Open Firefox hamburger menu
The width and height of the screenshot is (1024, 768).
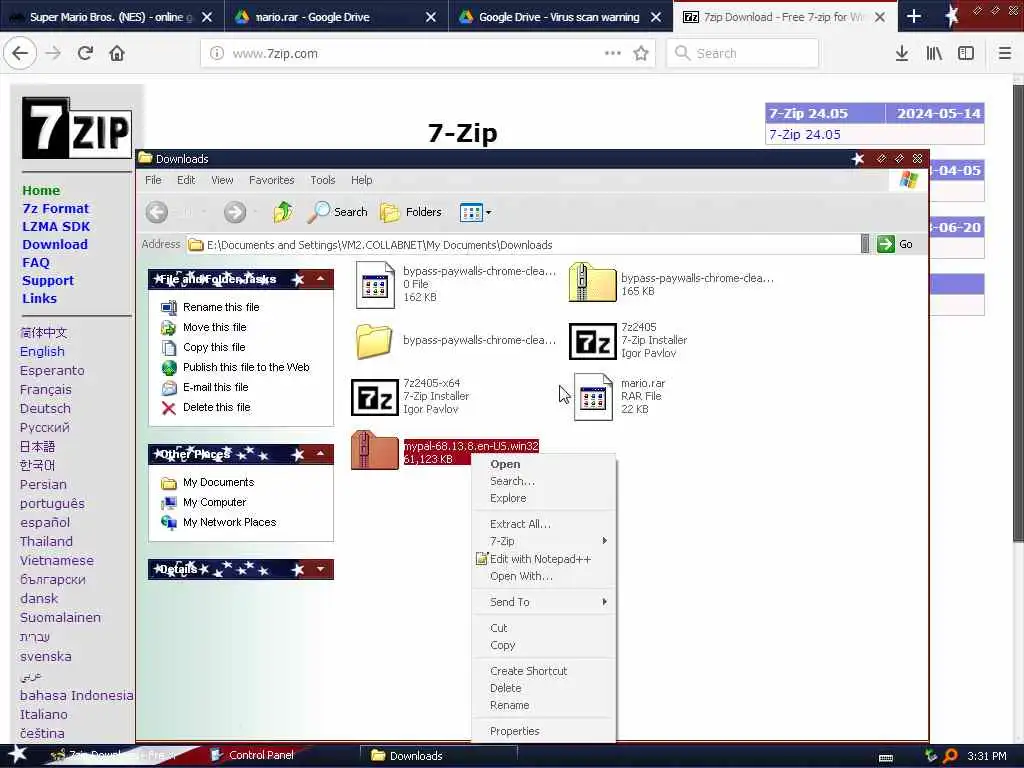tap(1004, 54)
